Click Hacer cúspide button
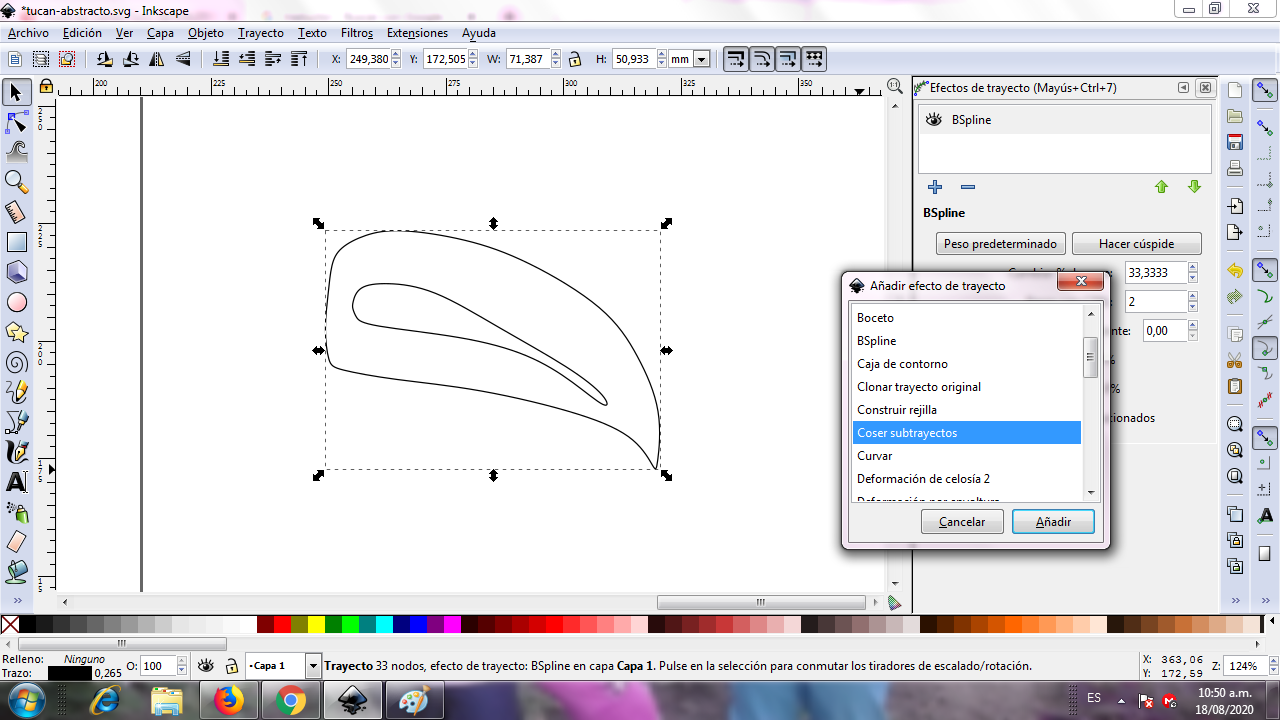The width and height of the screenshot is (1280, 720). pyautogui.click(x=1137, y=244)
